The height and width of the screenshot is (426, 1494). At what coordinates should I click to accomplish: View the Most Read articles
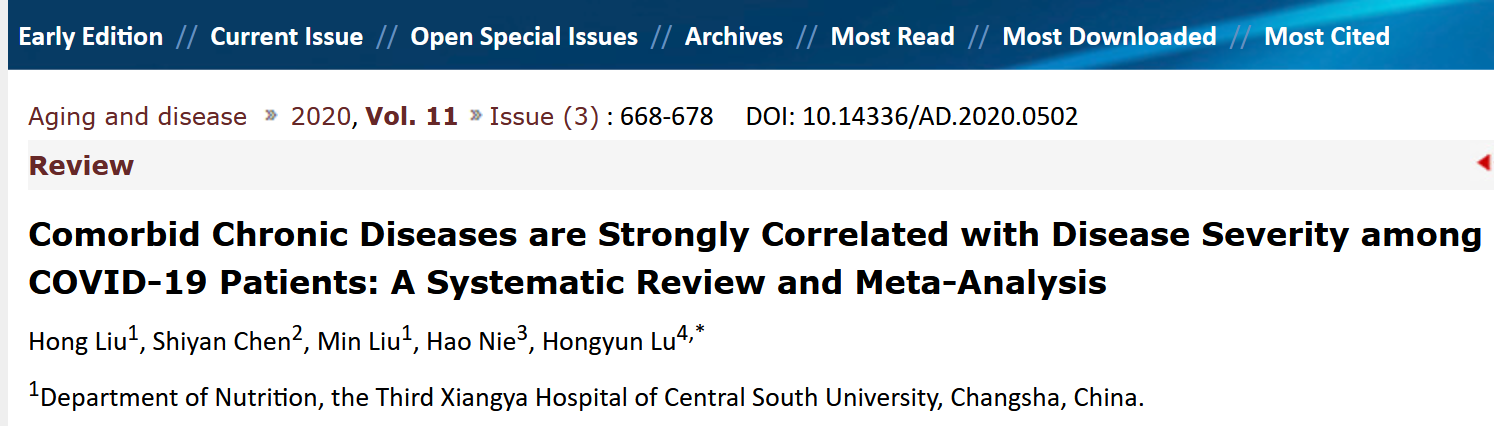click(x=892, y=38)
